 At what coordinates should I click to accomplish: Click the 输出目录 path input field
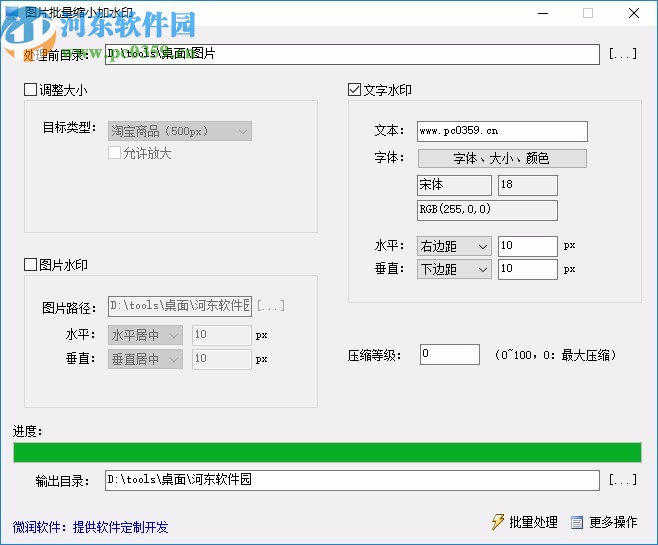[x=352, y=480]
